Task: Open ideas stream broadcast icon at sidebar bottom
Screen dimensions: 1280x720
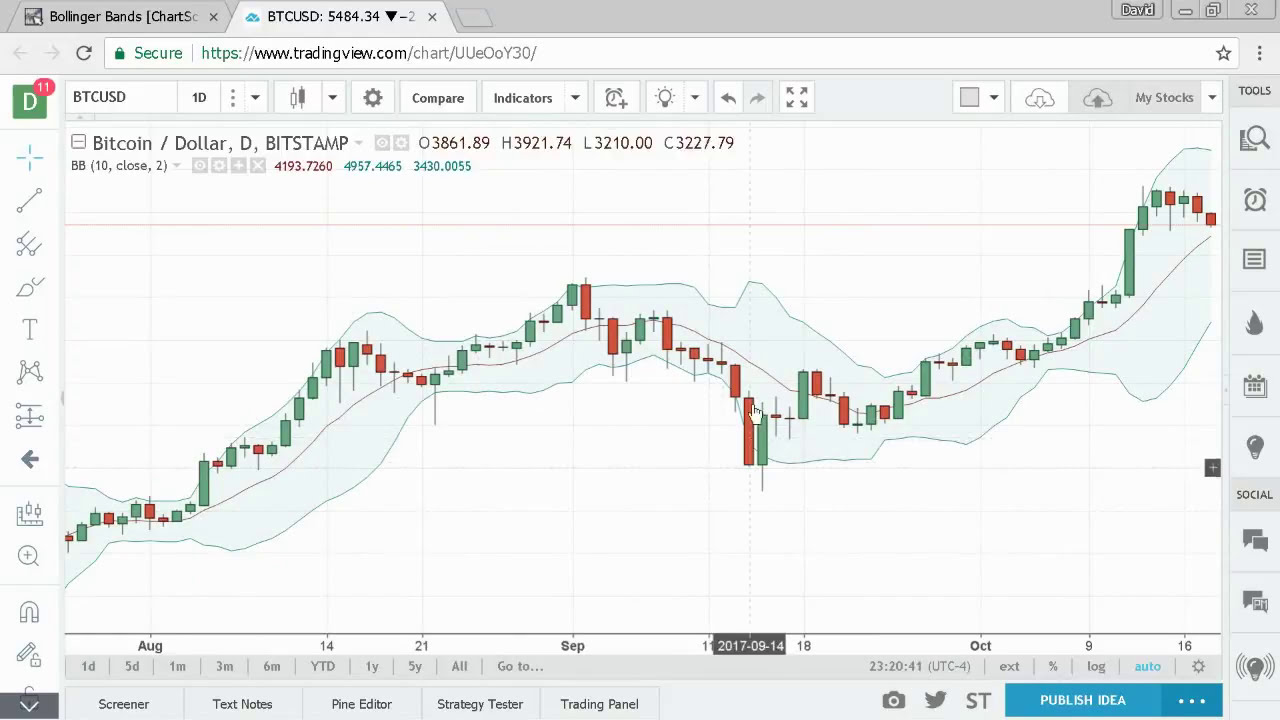Action: point(1255,665)
